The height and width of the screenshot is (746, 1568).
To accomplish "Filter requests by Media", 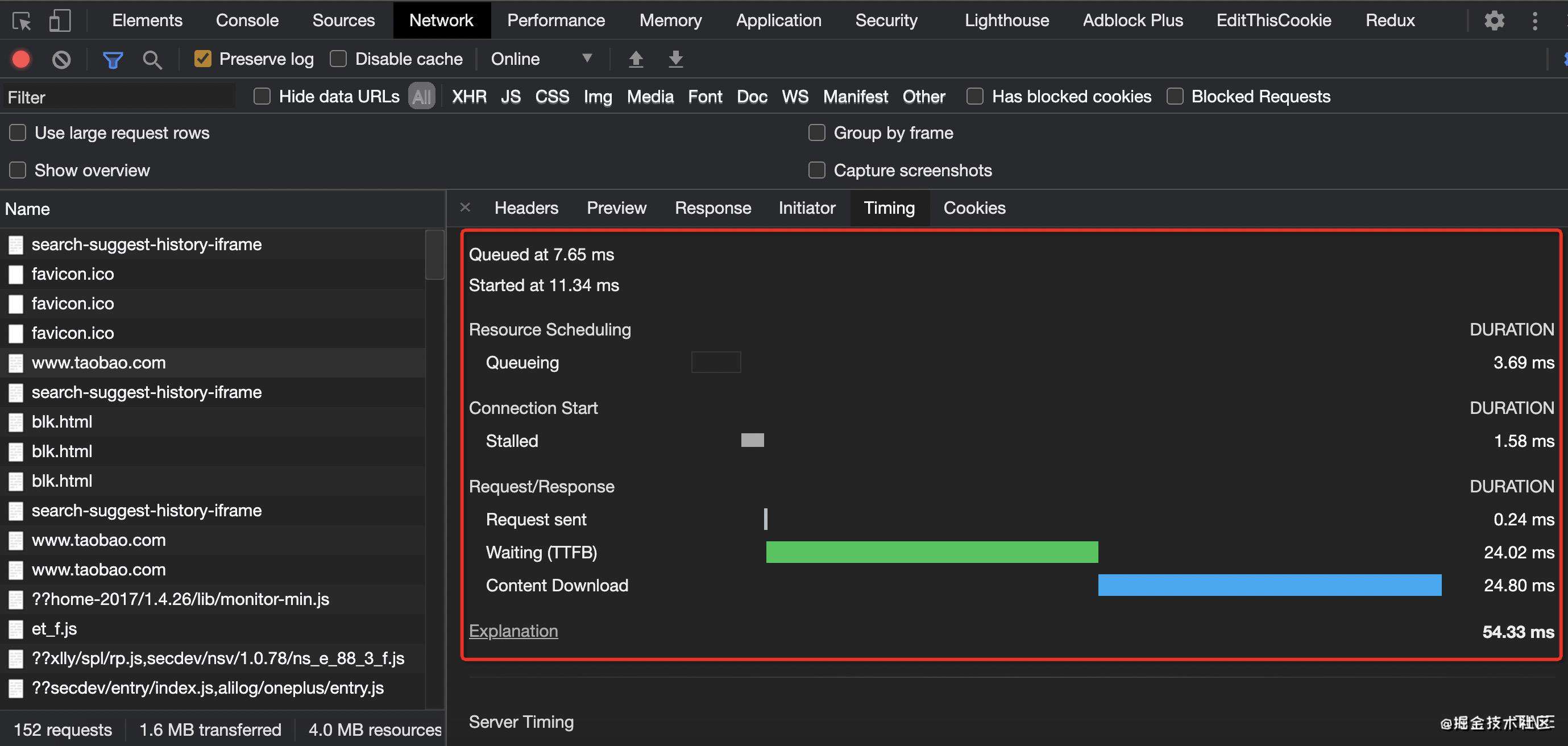I will tap(650, 96).
